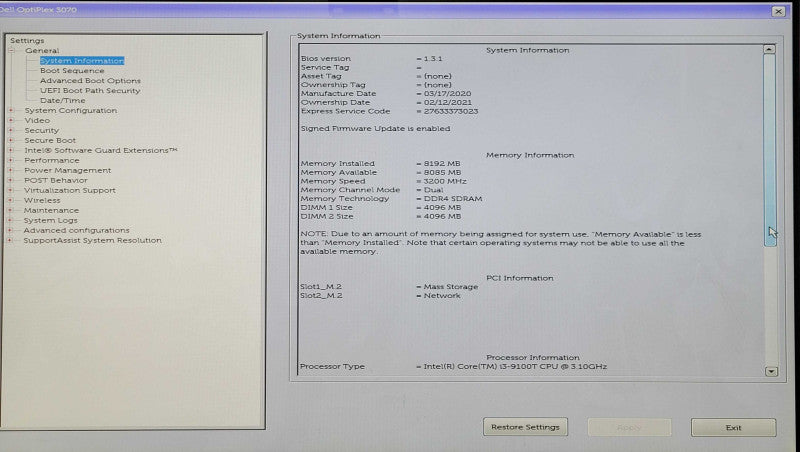Image resolution: width=800 pixels, height=452 pixels.
Task: Click the DIMM 2 Size row
Action: pyautogui.click(x=381, y=216)
